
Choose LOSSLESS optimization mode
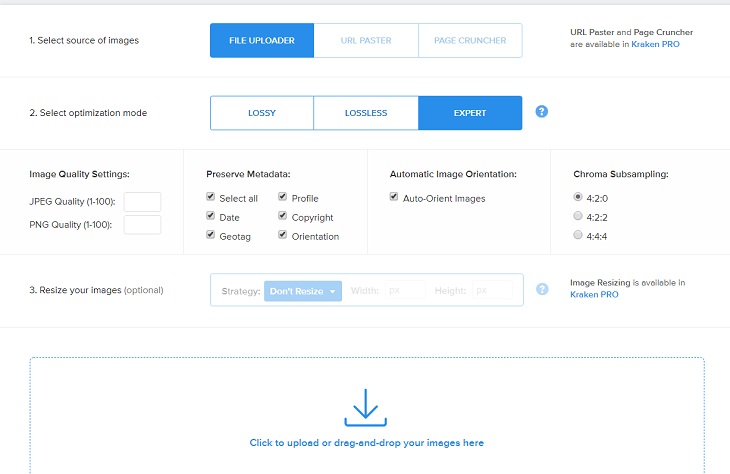[365, 113]
